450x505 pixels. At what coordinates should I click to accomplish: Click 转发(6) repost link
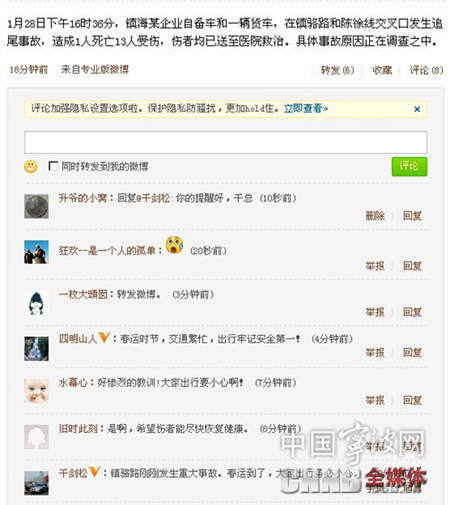[337, 70]
